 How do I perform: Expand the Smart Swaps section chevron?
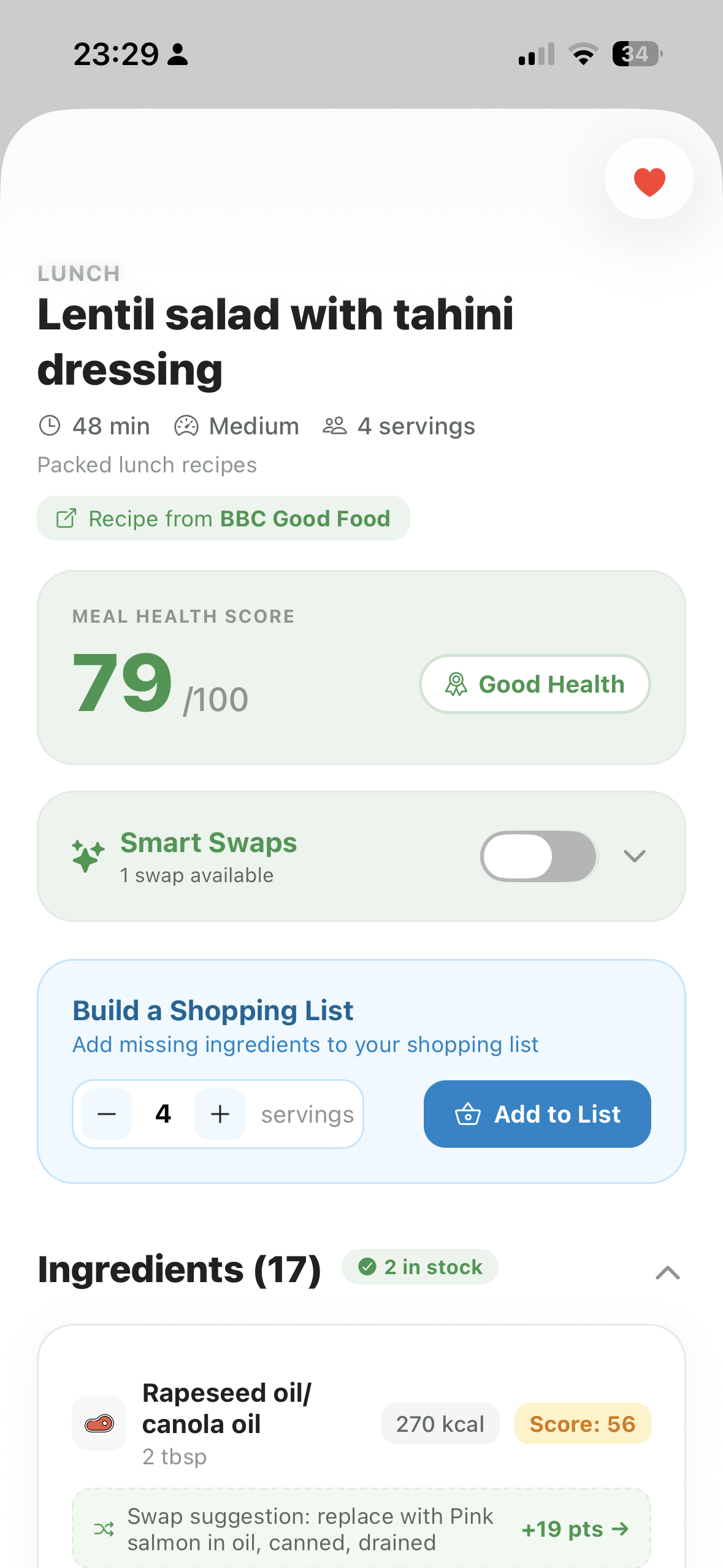634,856
